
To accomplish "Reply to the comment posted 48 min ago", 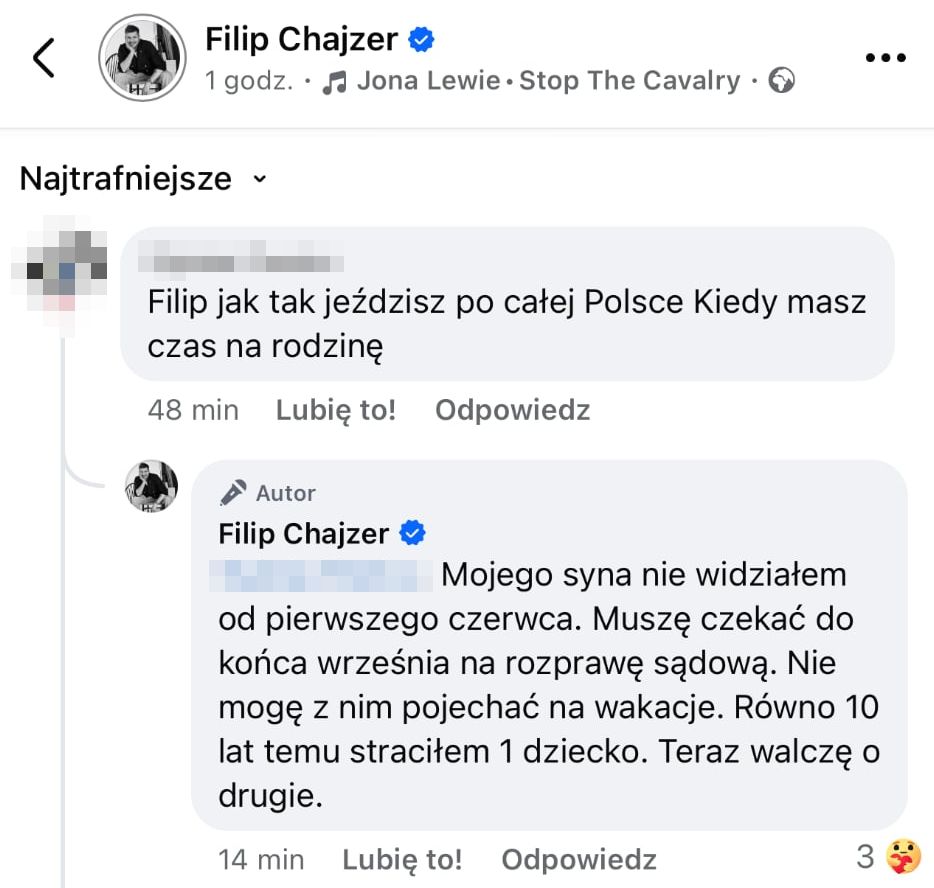I will pyautogui.click(x=512, y=410).
